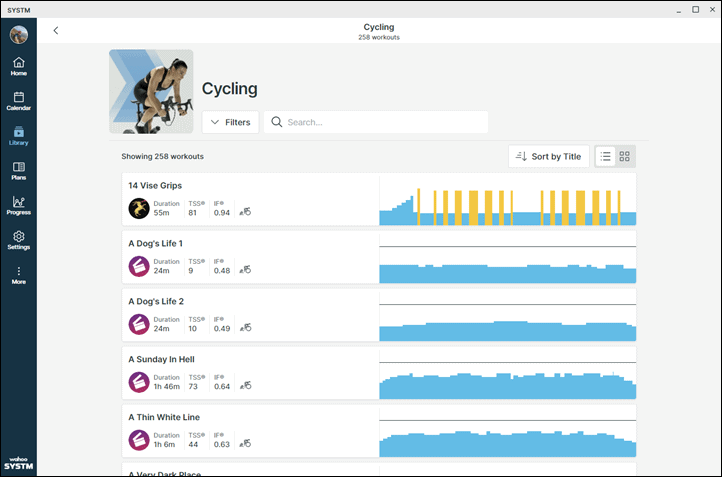Click the A Dog's Life 2 channel badge

139,324
